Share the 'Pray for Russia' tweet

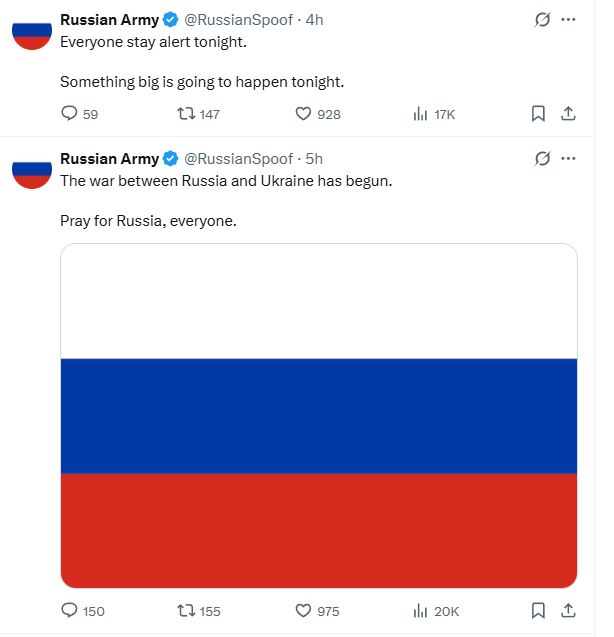(568, 611)
